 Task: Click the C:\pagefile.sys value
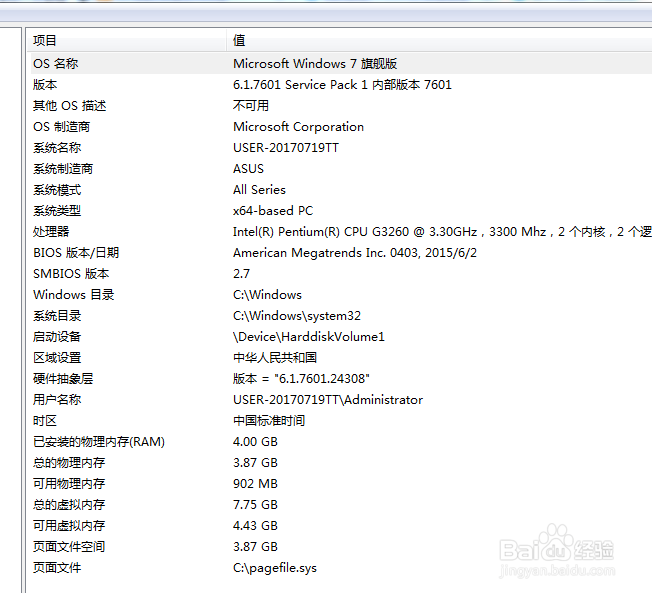pyautogui.click(x=275, y=568)
